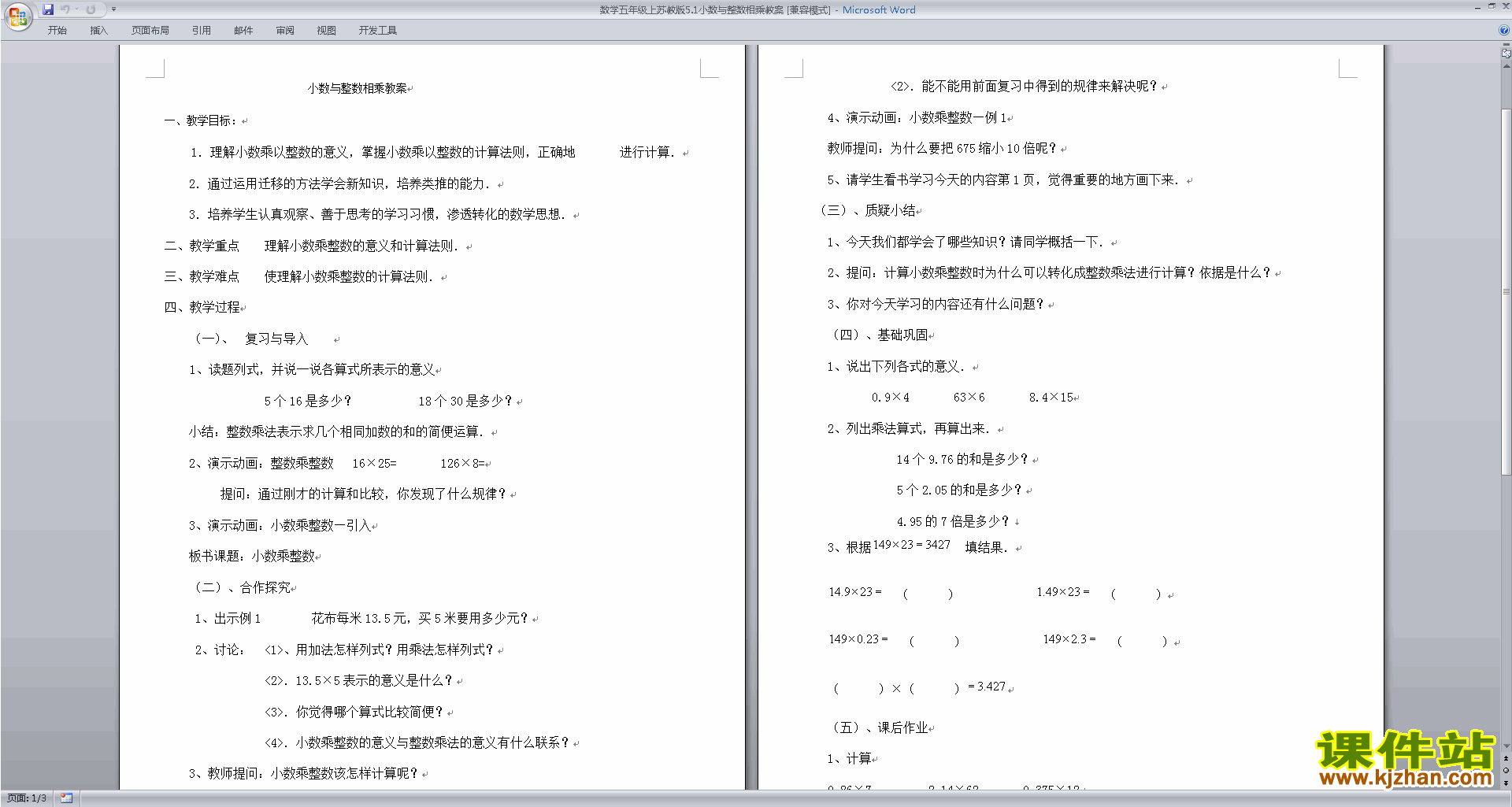Click the blank after 149×2.3=

click(x=1142, y=641)
